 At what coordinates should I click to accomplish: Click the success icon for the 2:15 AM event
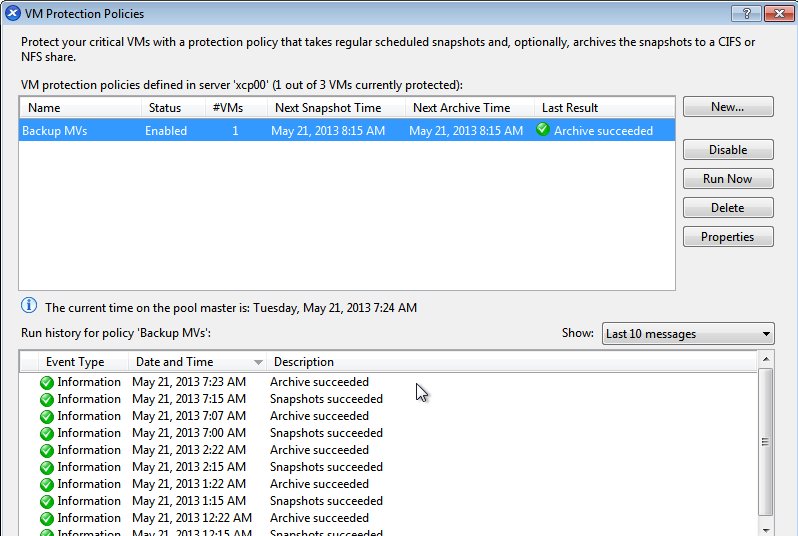47,467
